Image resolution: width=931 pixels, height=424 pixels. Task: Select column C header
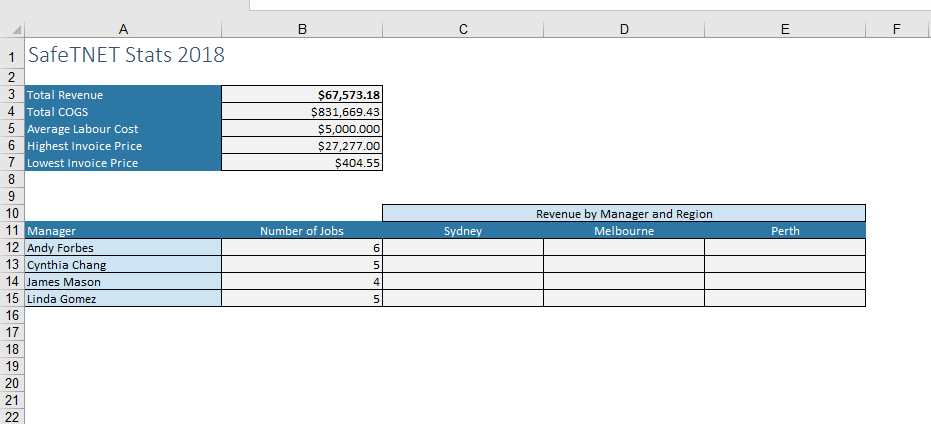pyautogui.click(x=463, y=29)
